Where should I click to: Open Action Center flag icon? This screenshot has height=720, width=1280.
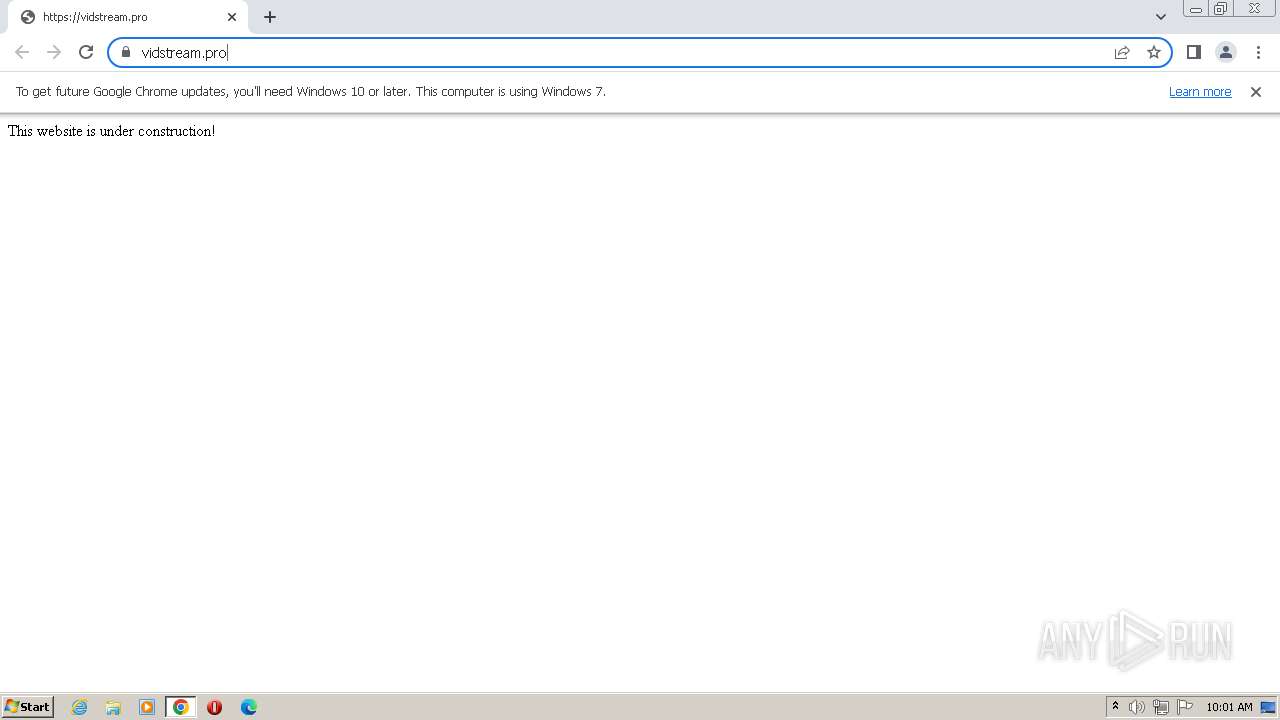tap(1185, 707)
